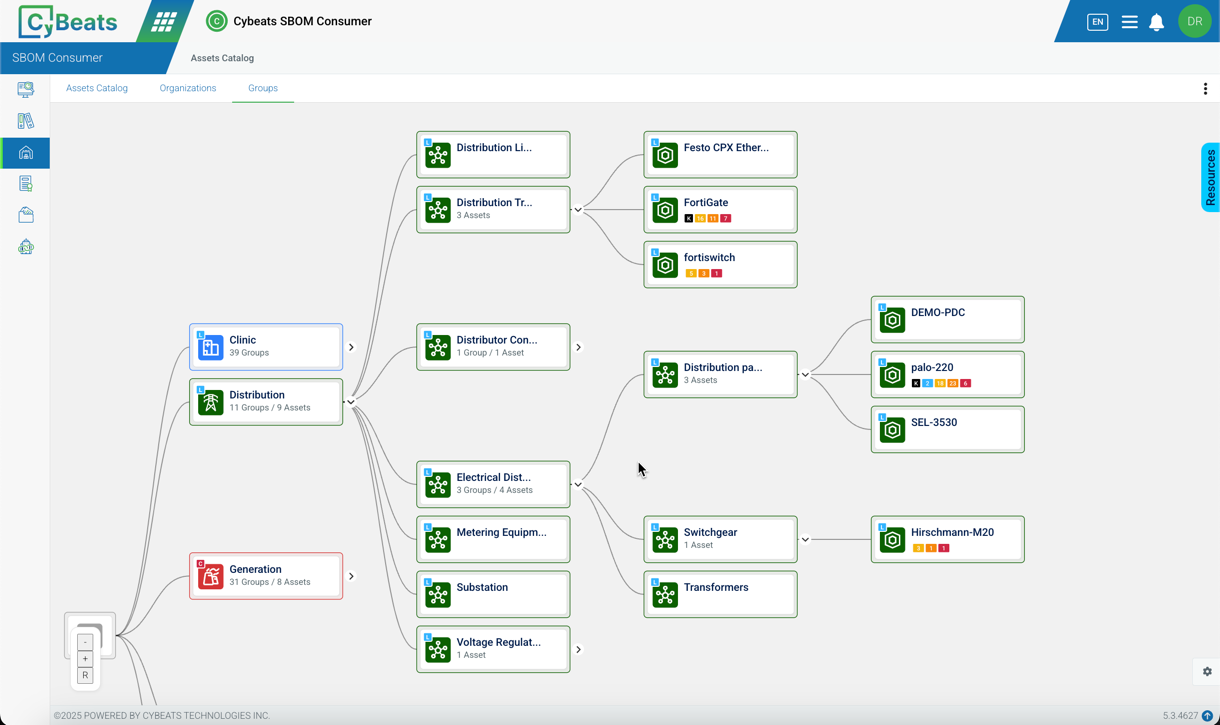1220x725 pixels.
Task: Click the '11 Groups / 9 Assets' text
Action: tap(270, 408)
